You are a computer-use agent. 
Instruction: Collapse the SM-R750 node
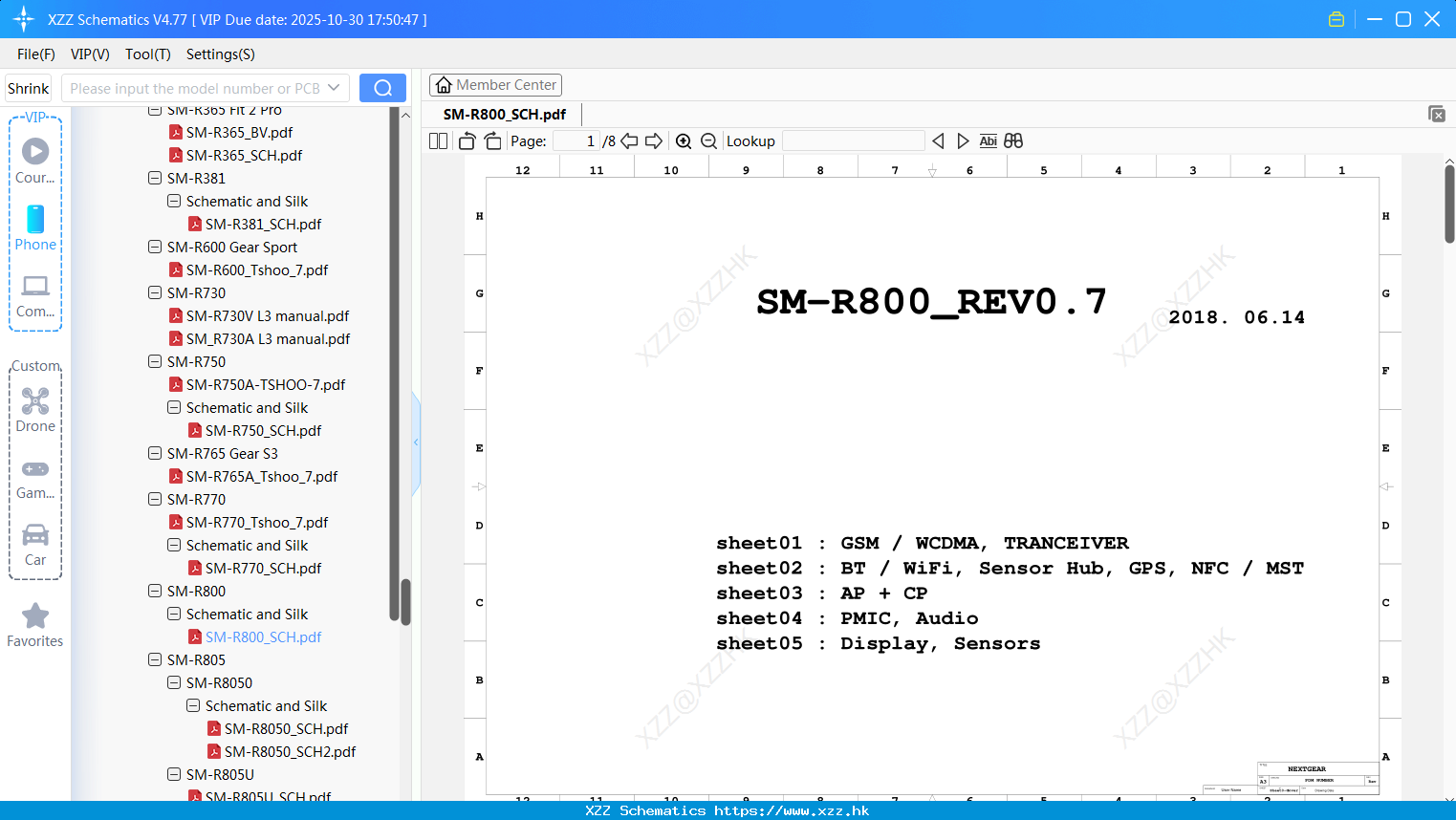pos(155,361)
